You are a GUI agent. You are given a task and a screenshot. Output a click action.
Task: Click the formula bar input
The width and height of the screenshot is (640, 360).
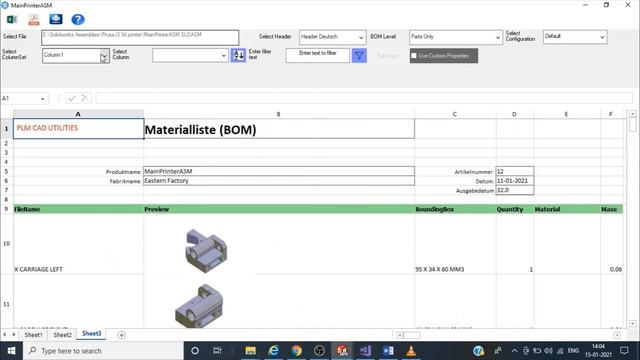[x=364, y=98]
